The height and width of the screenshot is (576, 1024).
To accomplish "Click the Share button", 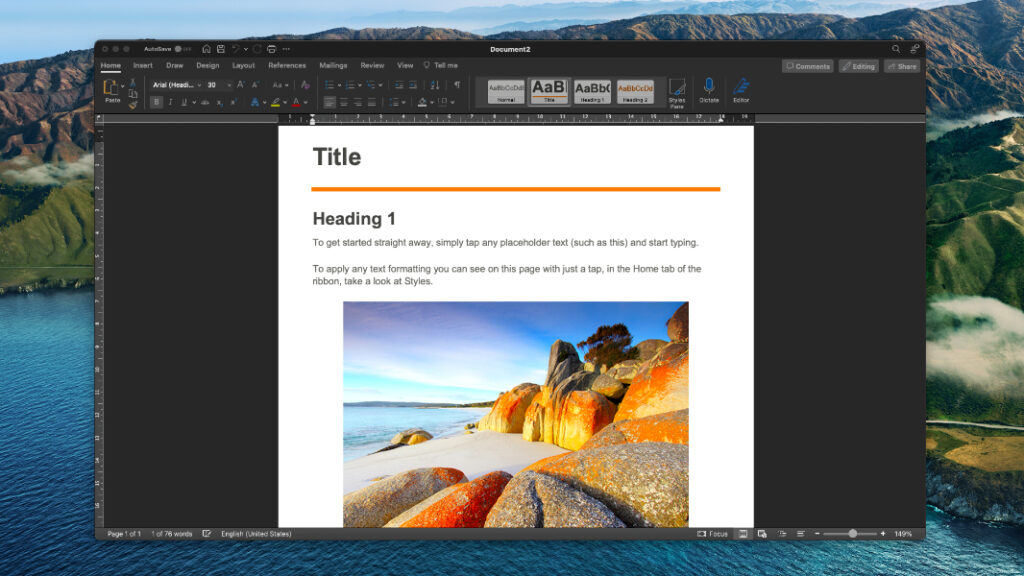I will (901, 66).
